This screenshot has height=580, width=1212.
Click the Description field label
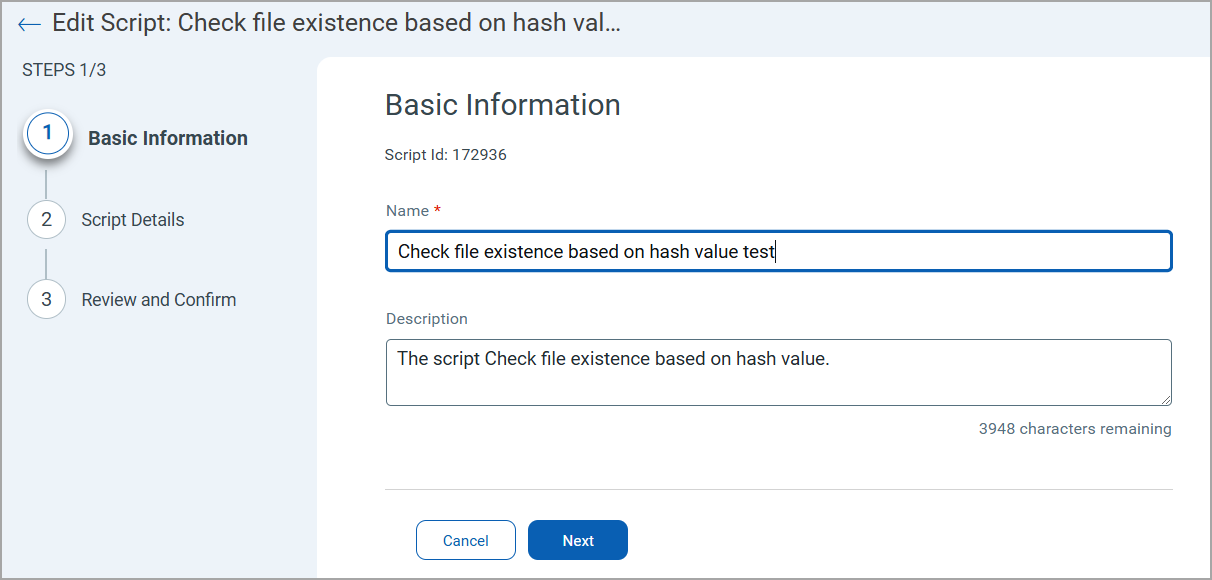coord(426,319)
